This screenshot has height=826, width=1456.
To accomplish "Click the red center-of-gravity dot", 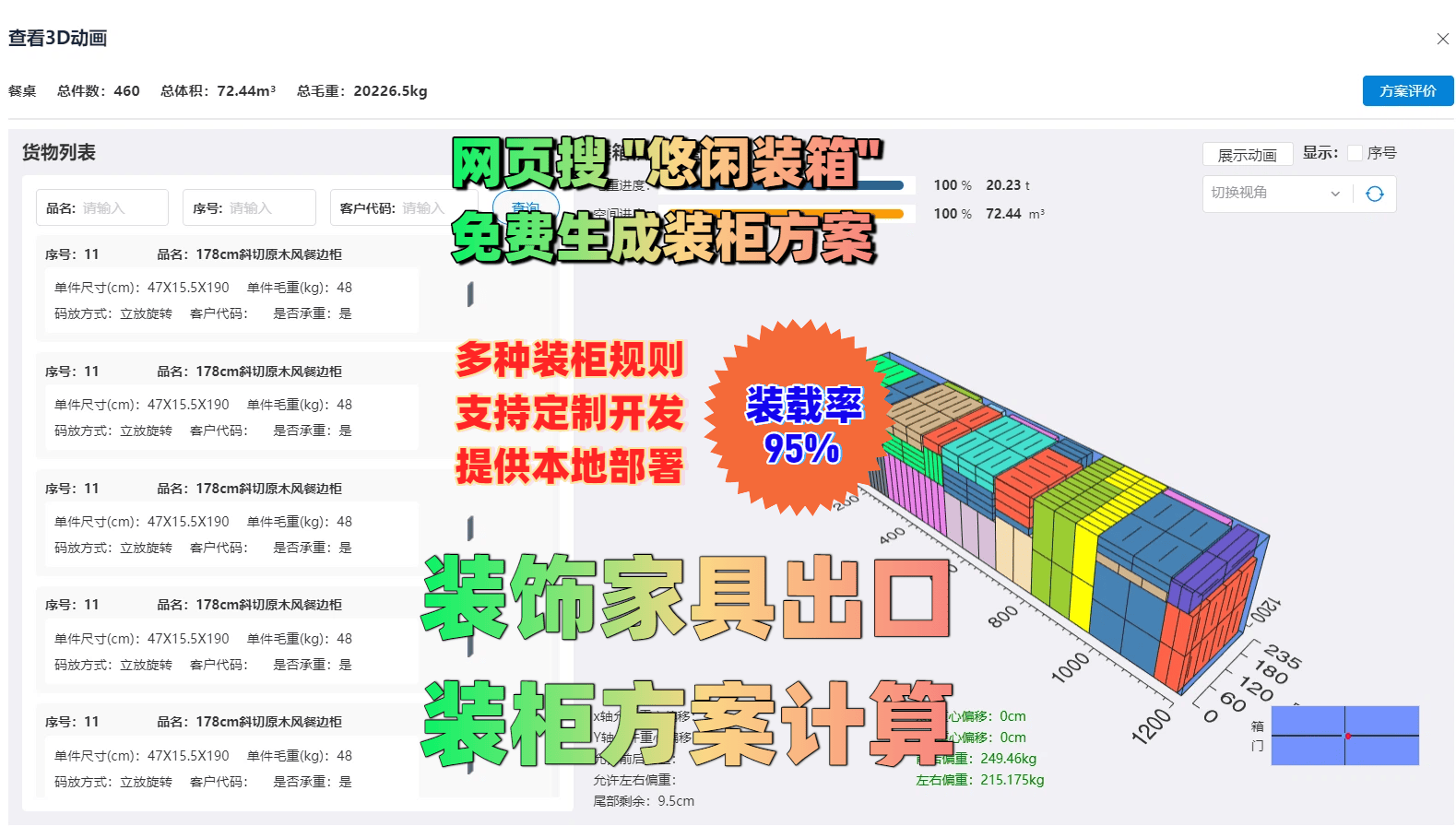I will [x=1347, y=736].
